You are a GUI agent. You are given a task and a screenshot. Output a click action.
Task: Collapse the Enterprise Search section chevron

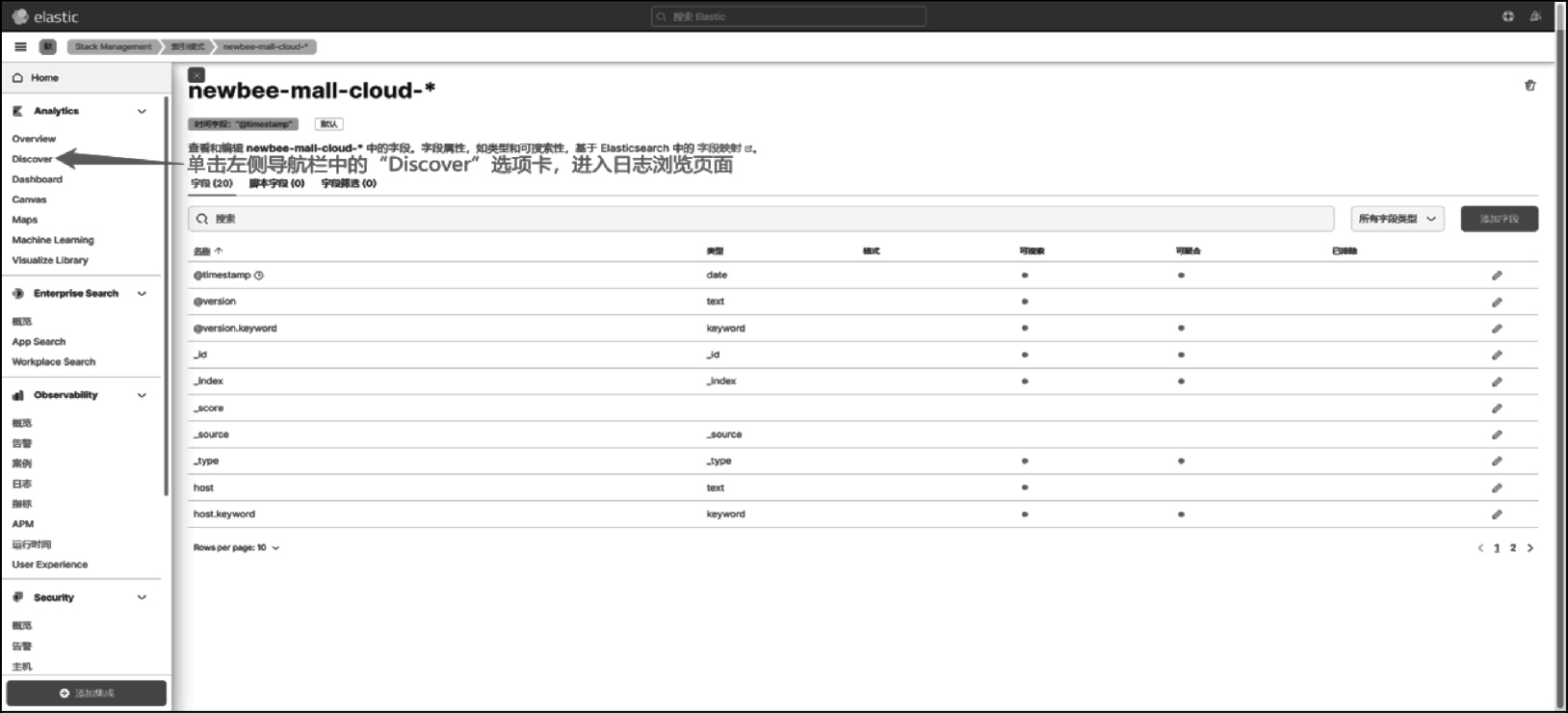tap(142, 293)
